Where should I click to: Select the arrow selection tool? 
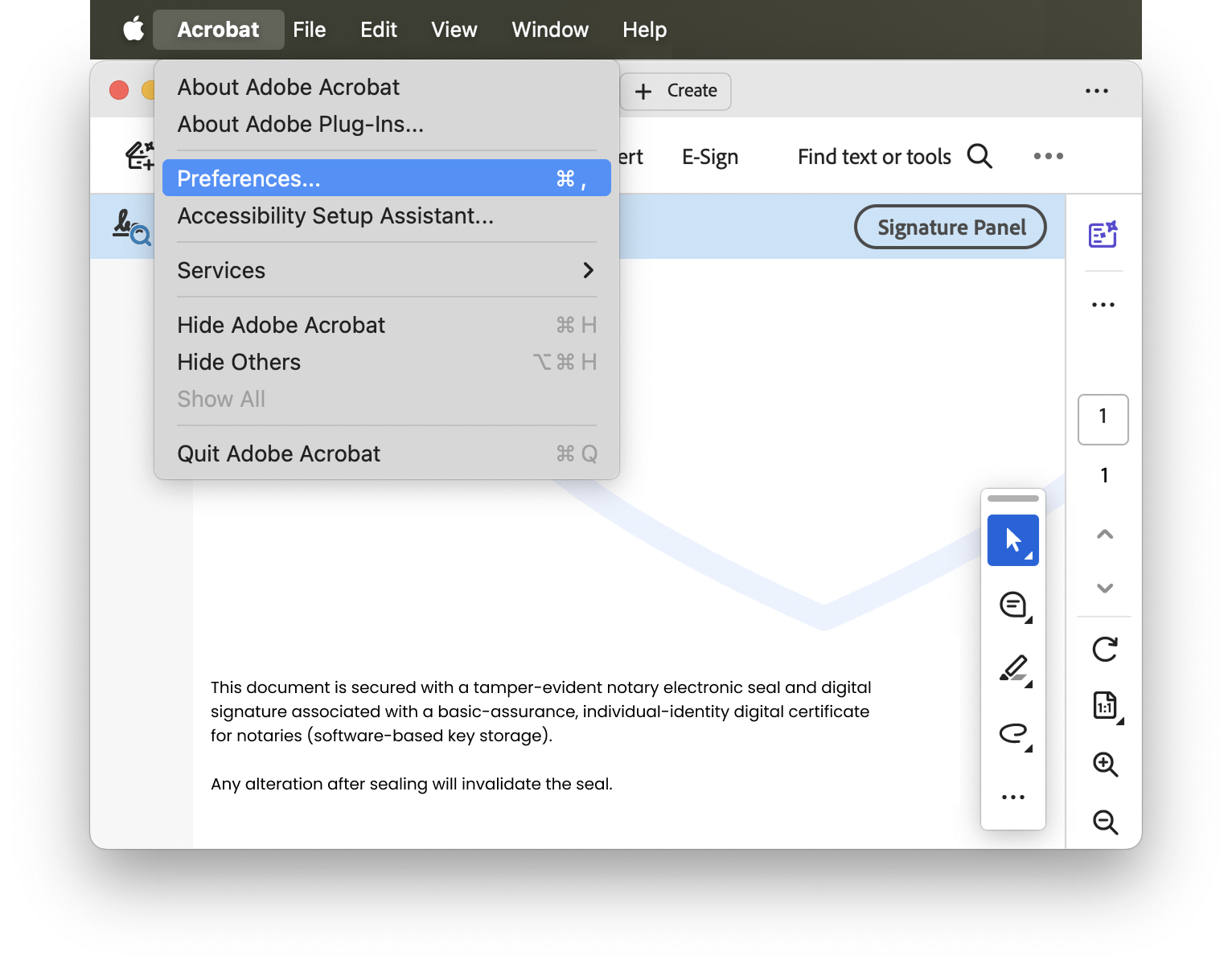(x=1013, y=540)
